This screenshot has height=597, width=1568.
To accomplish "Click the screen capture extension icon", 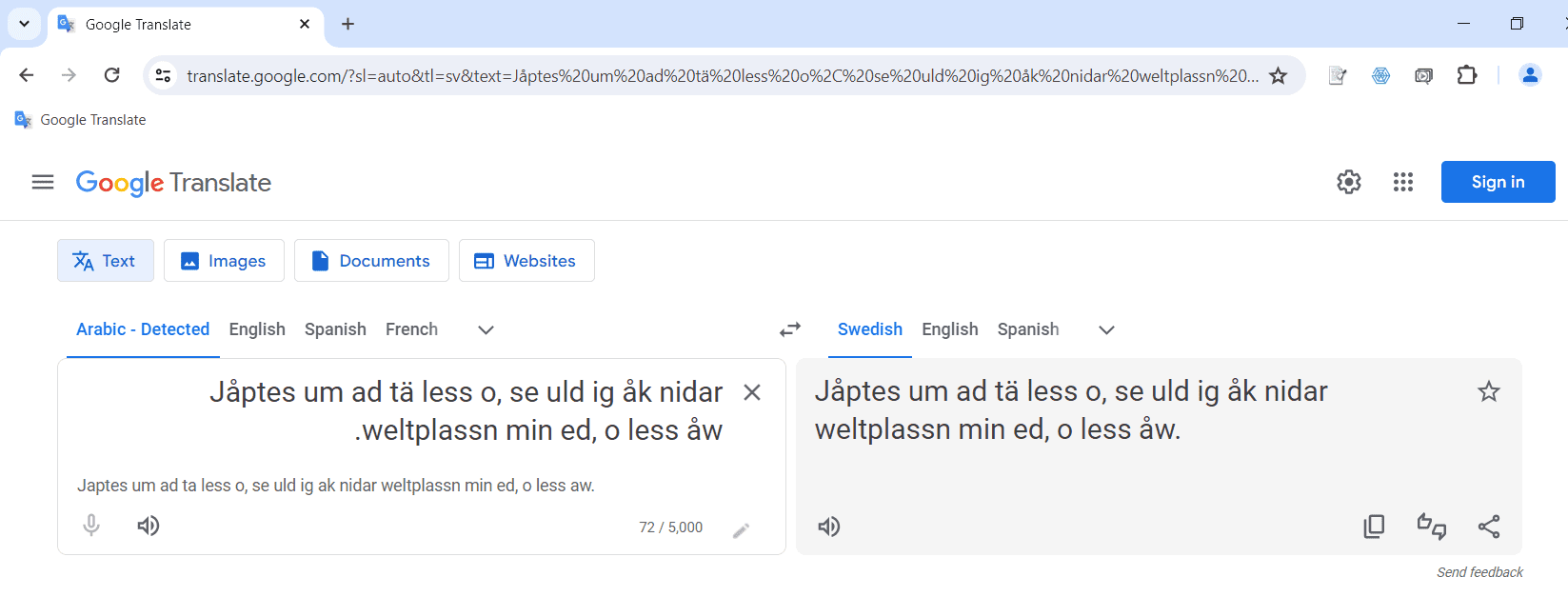I will [1424, 75].
